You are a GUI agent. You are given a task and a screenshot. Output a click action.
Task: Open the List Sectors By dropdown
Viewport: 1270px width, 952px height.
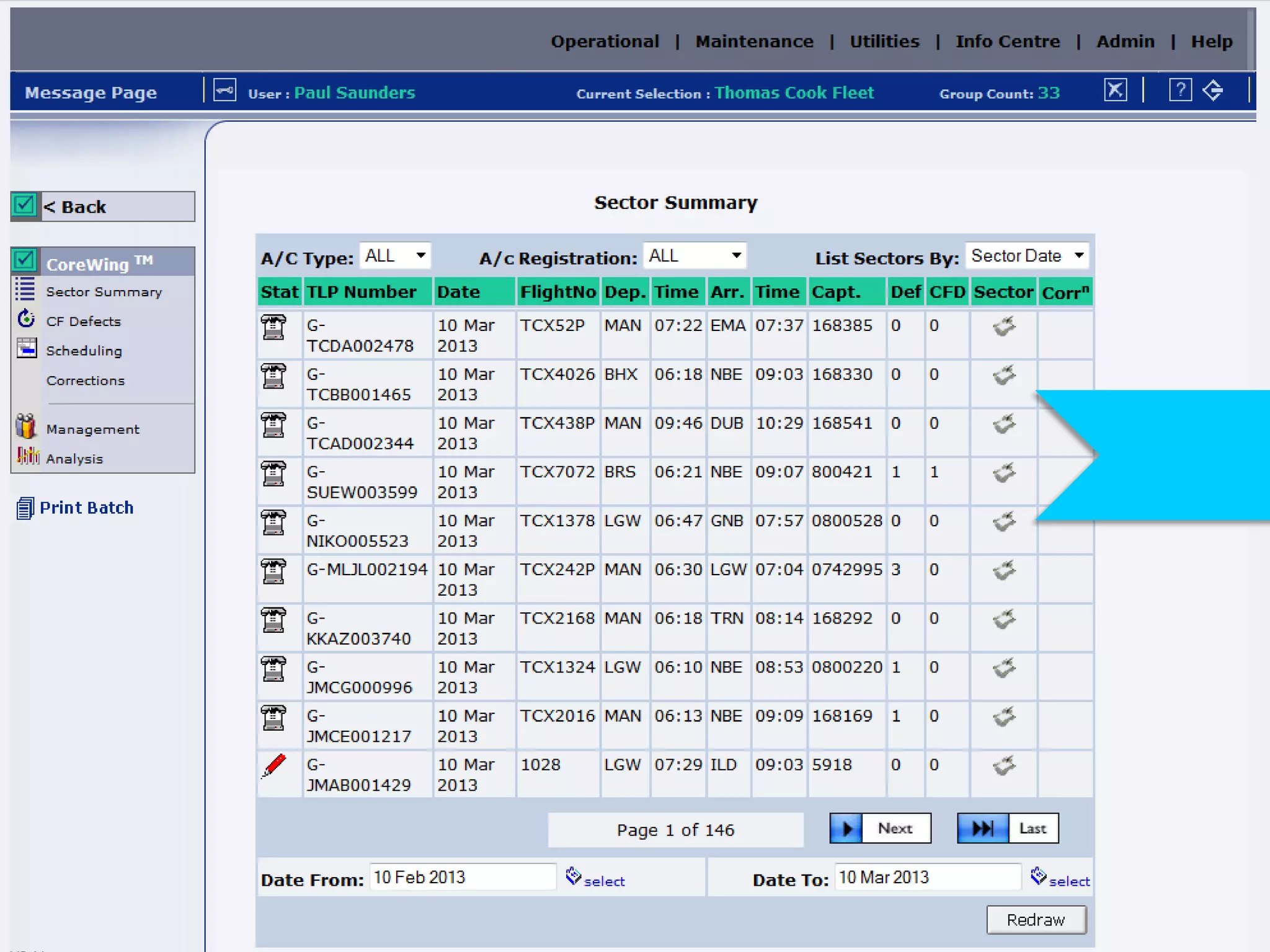click(x=1027, y=256)
